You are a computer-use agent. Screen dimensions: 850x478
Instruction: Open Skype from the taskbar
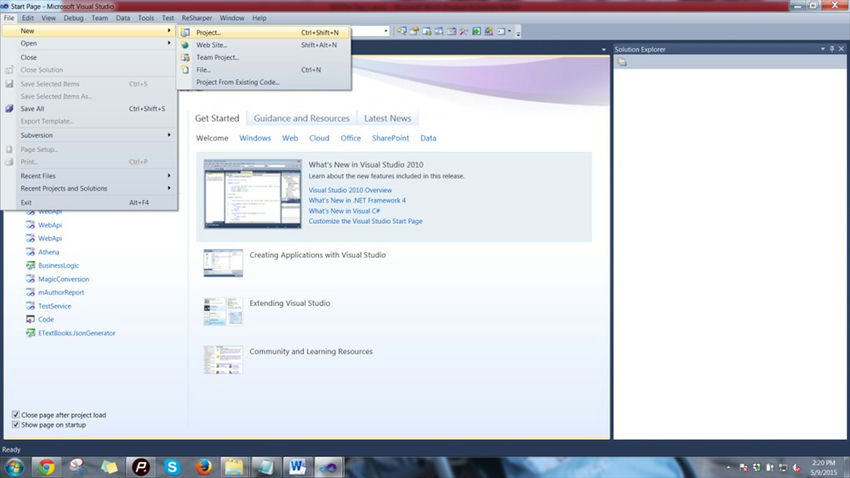click(x=172, y=467)
